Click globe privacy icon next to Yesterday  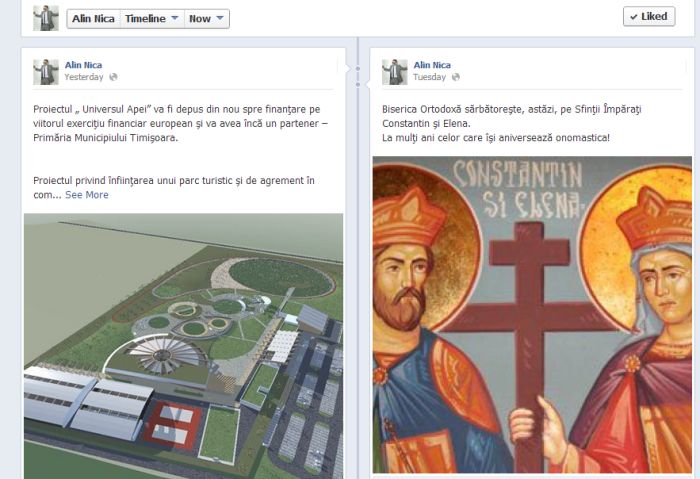pos(113,77)
